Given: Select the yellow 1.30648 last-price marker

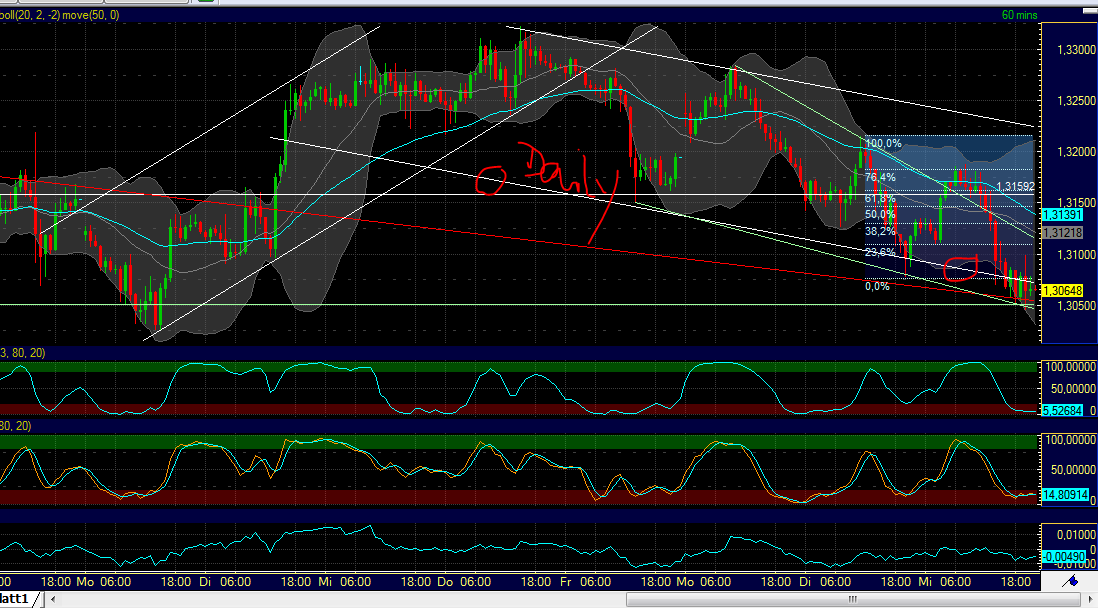Looking at the screenshot, I should click(1064, 289).
